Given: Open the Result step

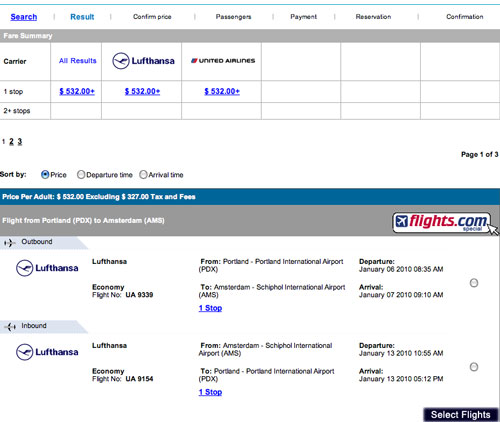Looking at the screenshot, I should click(82, 17).
